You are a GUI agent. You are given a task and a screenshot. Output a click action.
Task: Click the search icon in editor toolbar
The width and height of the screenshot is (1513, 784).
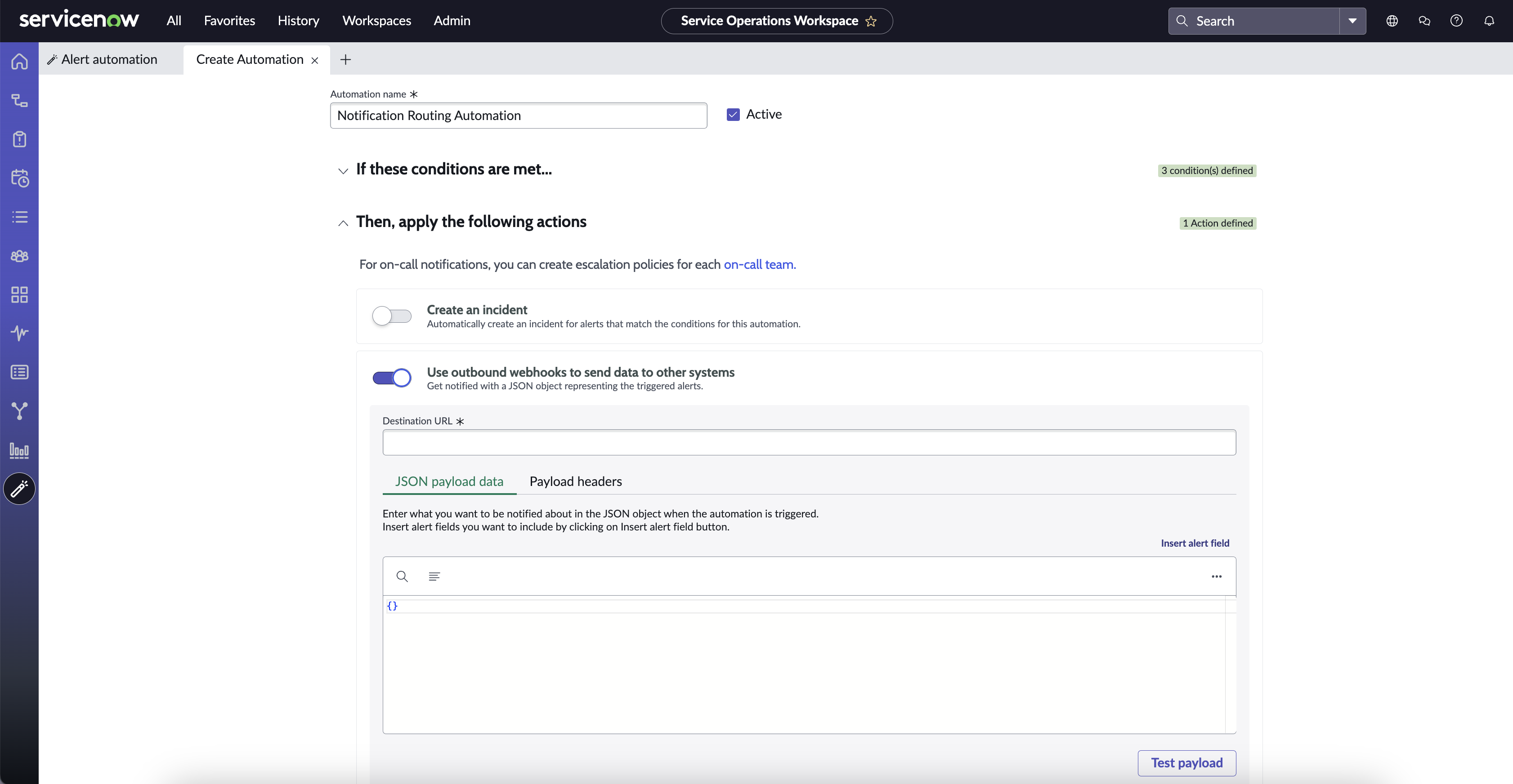[402, 576]
